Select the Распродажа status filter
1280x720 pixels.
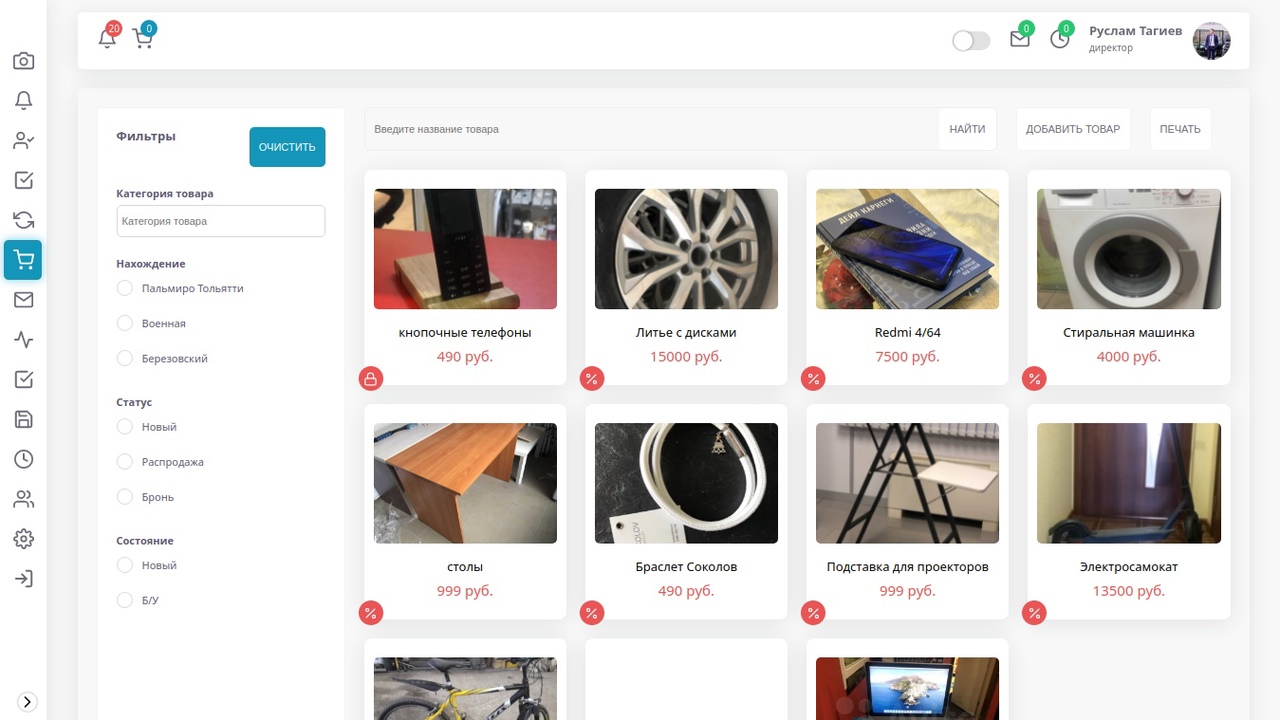click(125, 462)
